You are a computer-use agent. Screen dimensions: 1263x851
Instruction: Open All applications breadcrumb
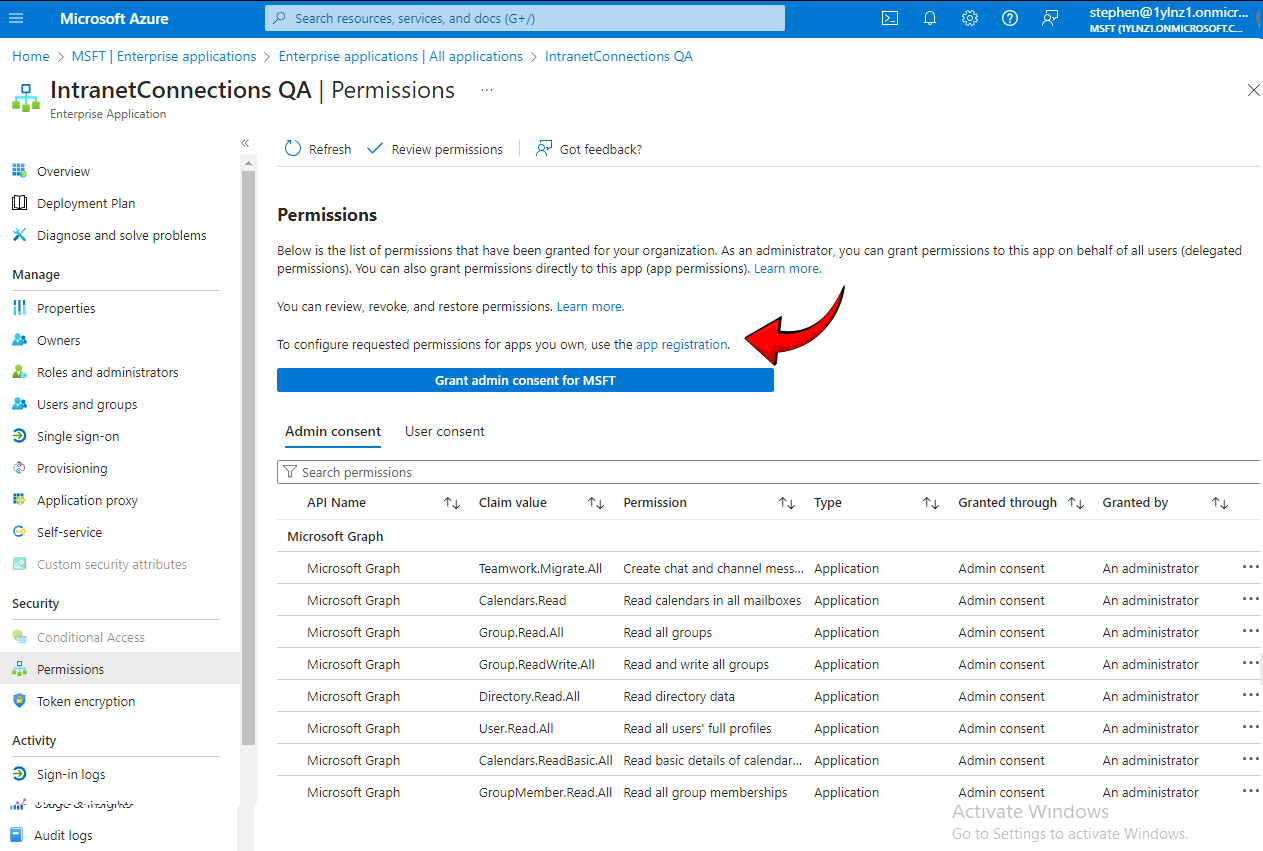point(401,57)
